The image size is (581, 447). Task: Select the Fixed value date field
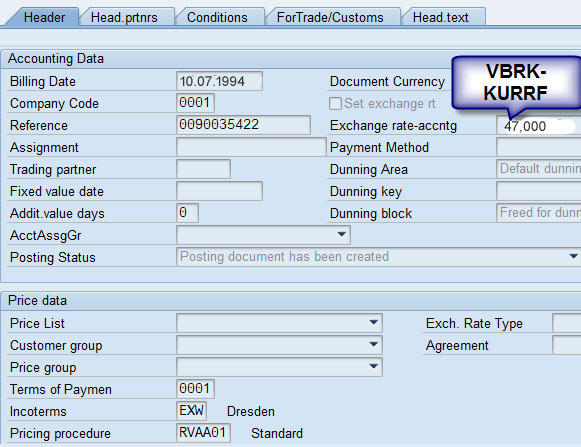[219, 191]
